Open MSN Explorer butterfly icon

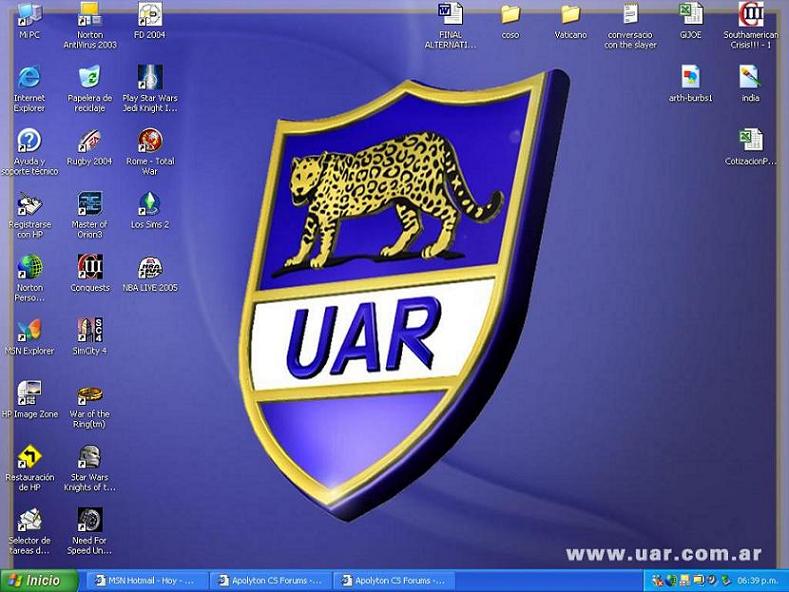29,337
